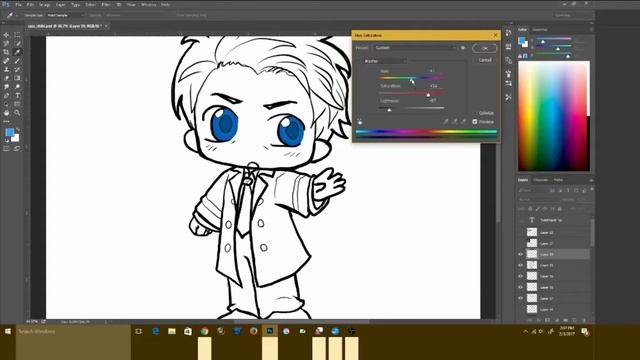
Task: Select the Move tool
Action: pyautogui.click(x=6, y=35)
